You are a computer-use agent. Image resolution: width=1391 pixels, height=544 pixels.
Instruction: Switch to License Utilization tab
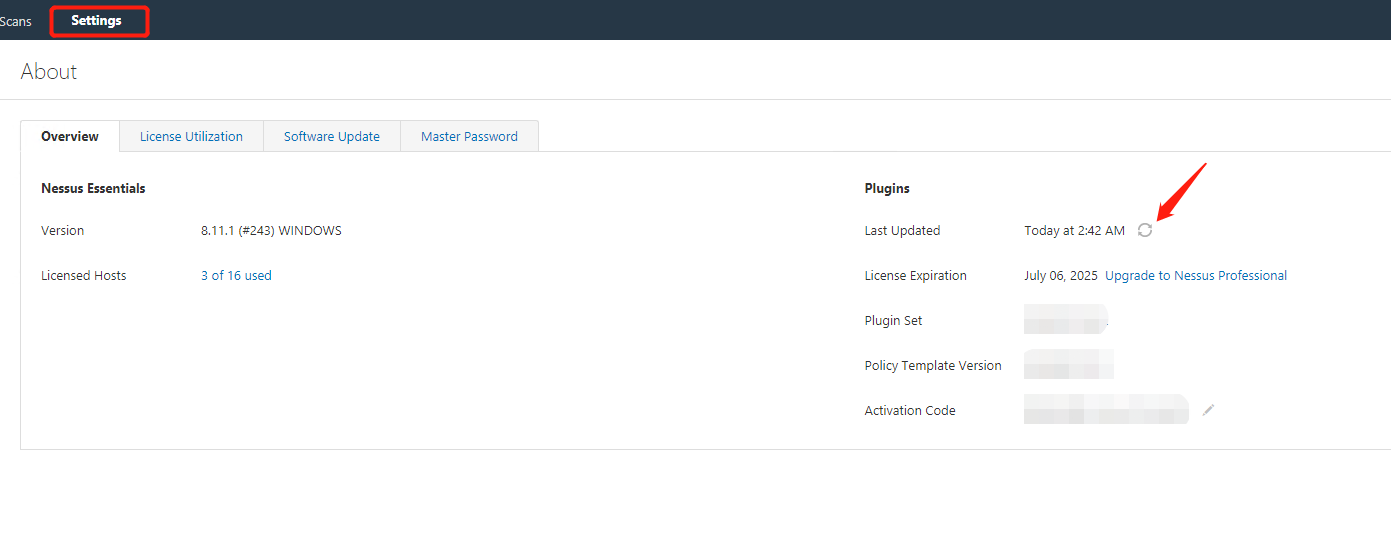[191, 136]
